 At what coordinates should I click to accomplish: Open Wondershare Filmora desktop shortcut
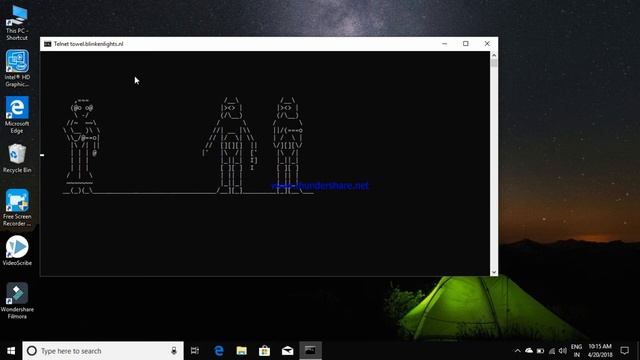pyautogui.click(x=17, y=301)
